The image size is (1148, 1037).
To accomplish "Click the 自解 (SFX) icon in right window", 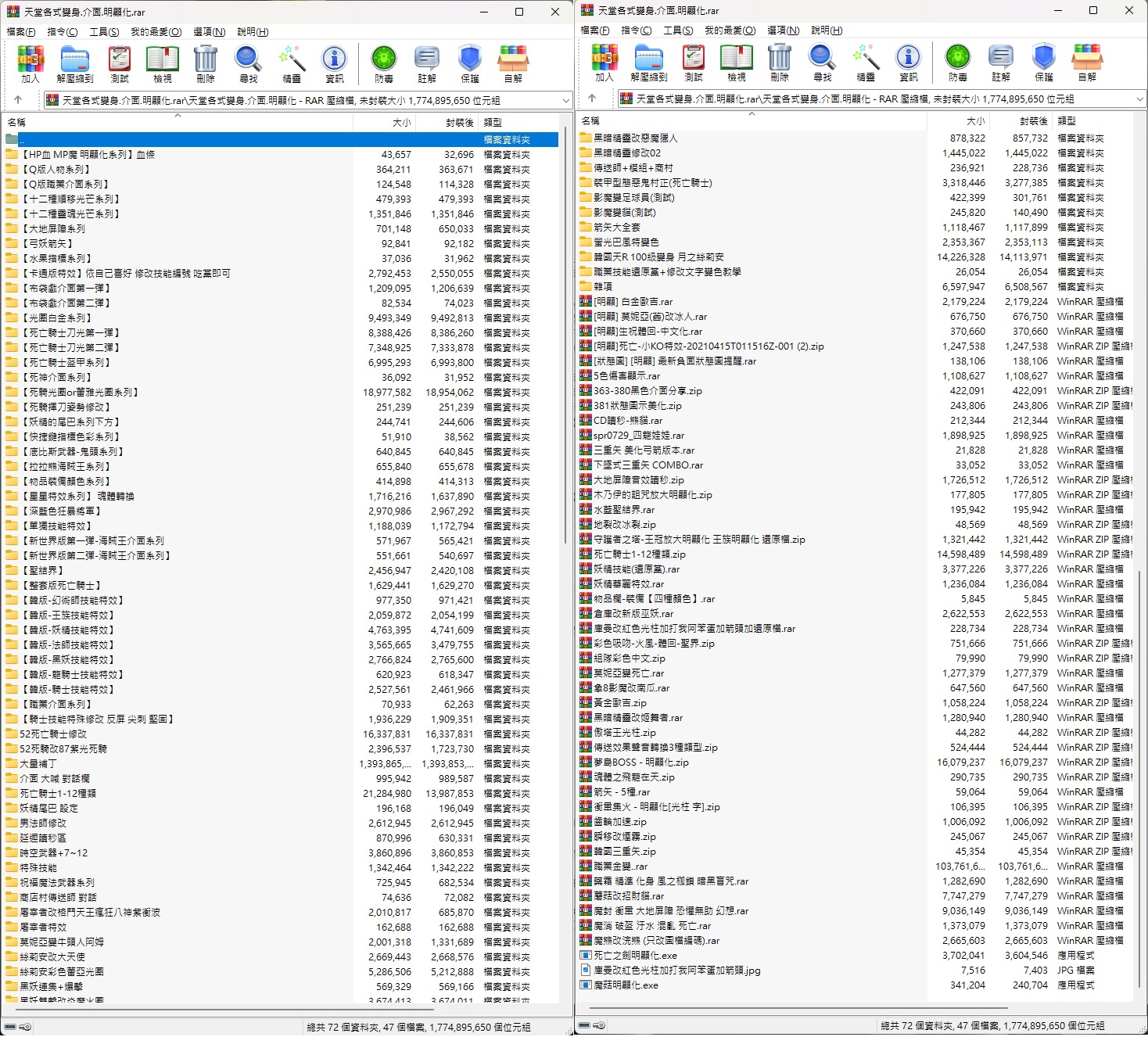I will tap(1087, 63).
